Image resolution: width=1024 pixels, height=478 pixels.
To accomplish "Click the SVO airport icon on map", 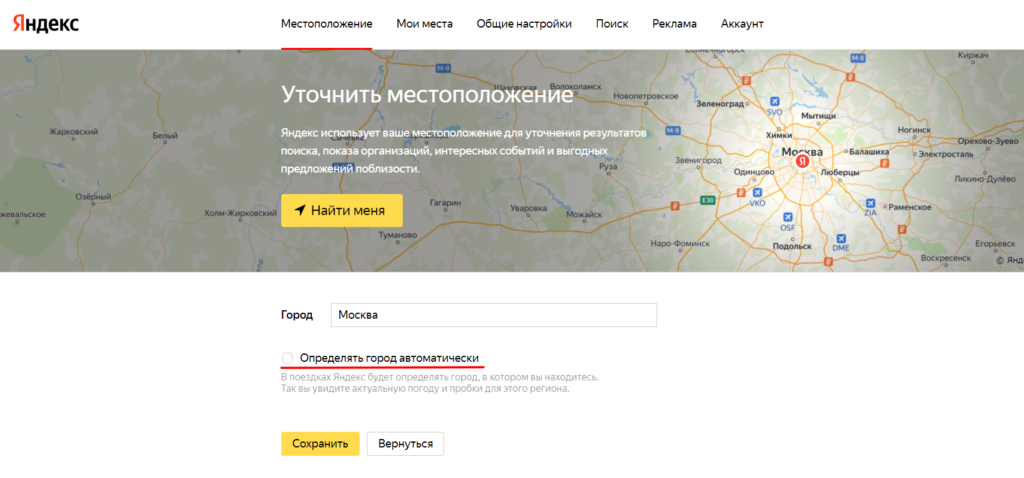I will [x=775, y=101].
